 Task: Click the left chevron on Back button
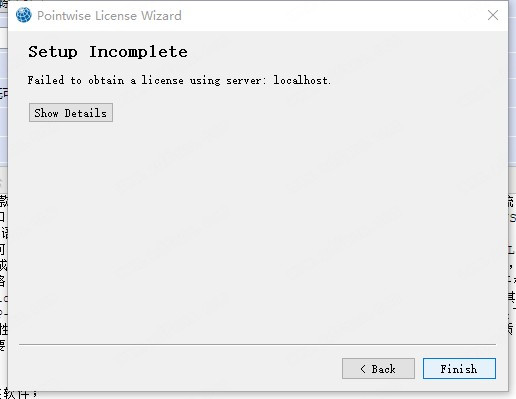(363, 369)
